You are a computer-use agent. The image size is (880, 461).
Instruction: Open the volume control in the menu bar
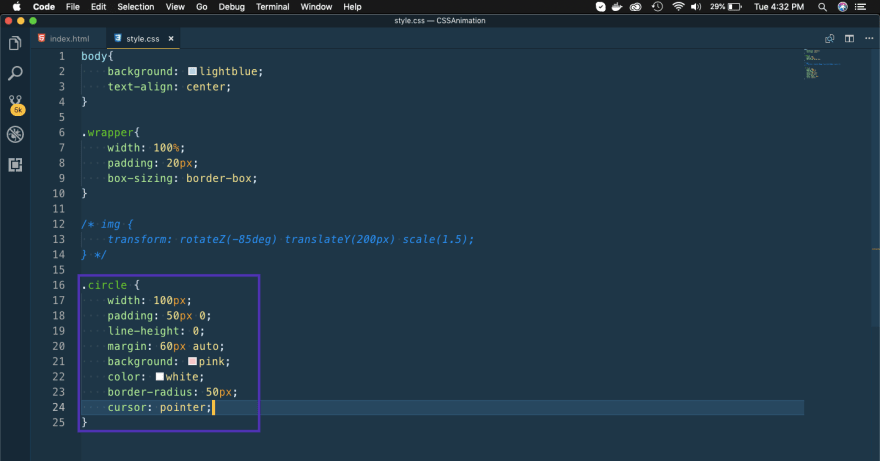pos(696,7)
